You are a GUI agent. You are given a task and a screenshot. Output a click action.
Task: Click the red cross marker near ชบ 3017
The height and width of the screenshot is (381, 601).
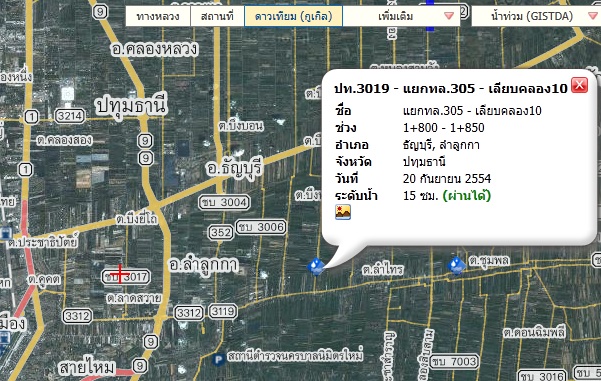tap(120, 273)
